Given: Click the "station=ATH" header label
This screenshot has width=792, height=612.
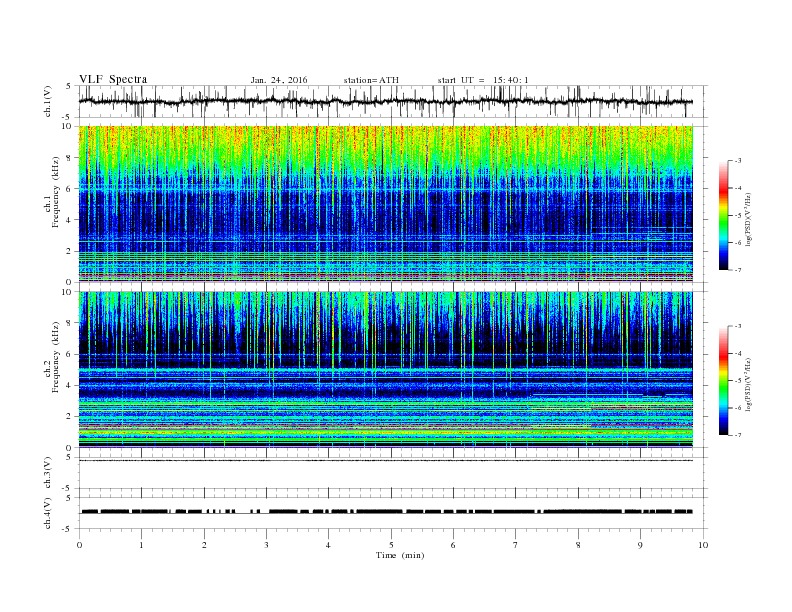Looking at the screenshot, I should click(x=371, y=80).
